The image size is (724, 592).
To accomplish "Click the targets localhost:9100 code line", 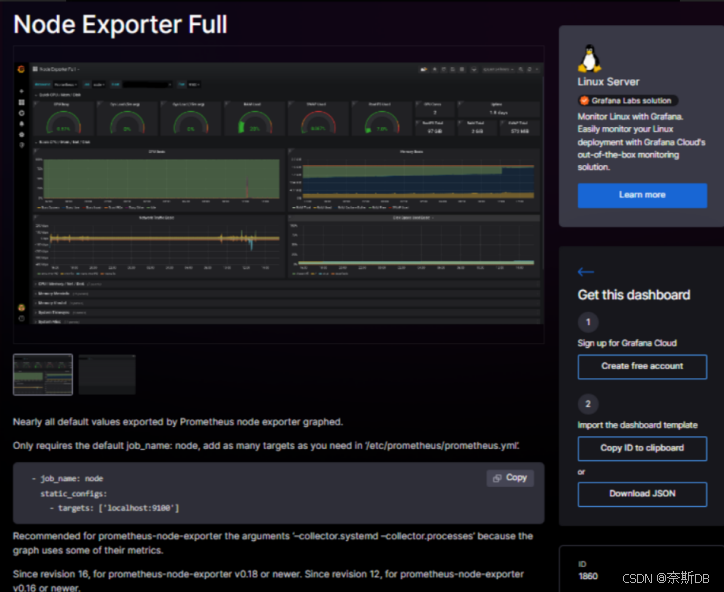I will [115, 508].
